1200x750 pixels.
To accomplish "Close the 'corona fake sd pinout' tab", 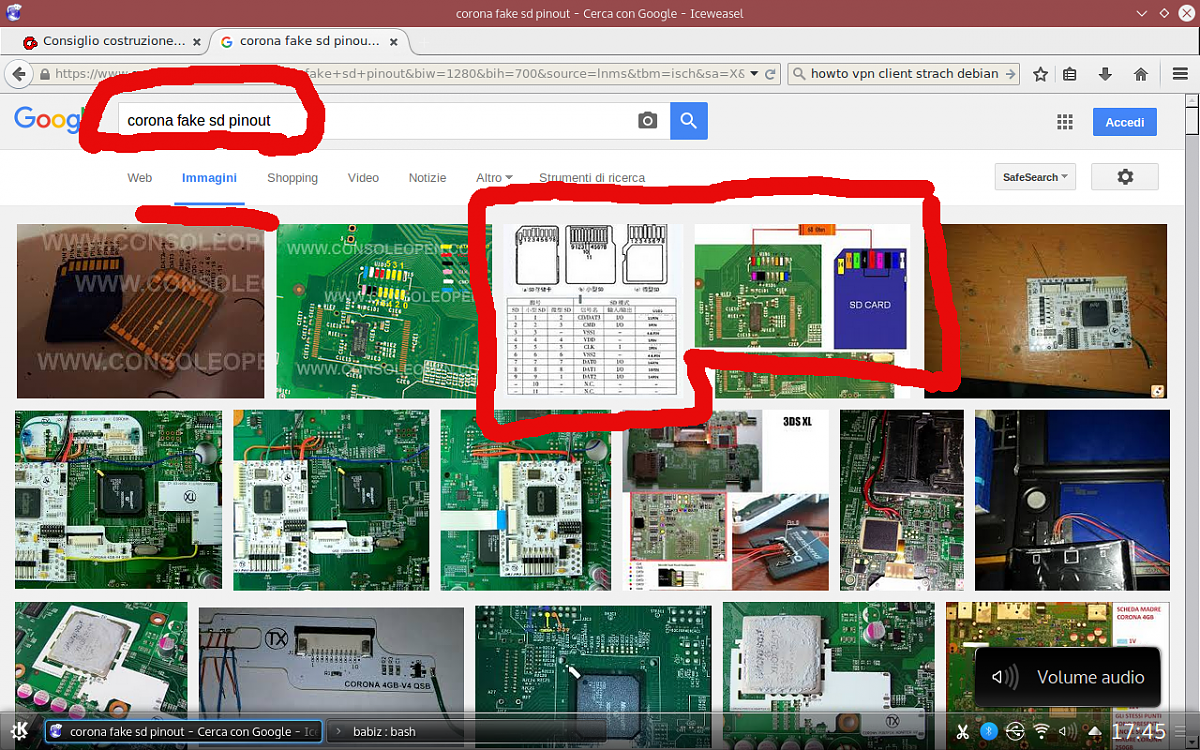I will (x=394, y=42).
